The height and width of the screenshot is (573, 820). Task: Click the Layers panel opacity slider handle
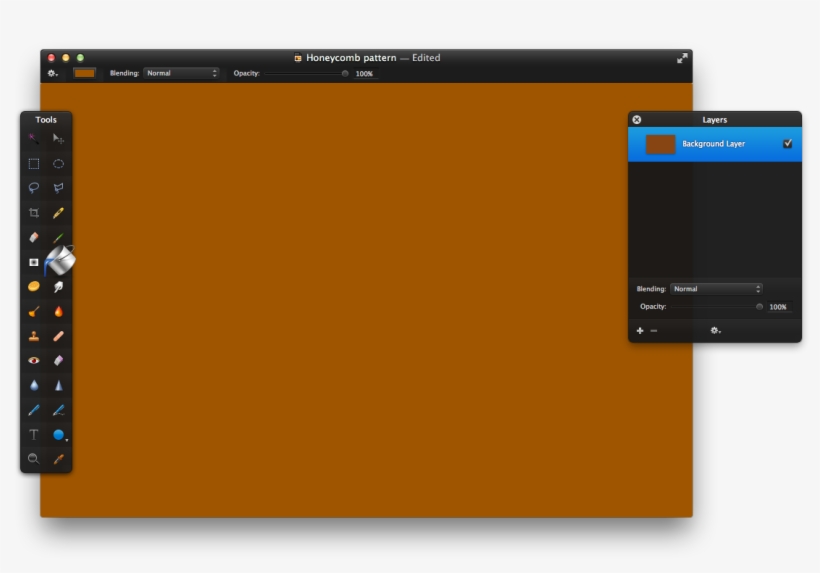point(760,307)
